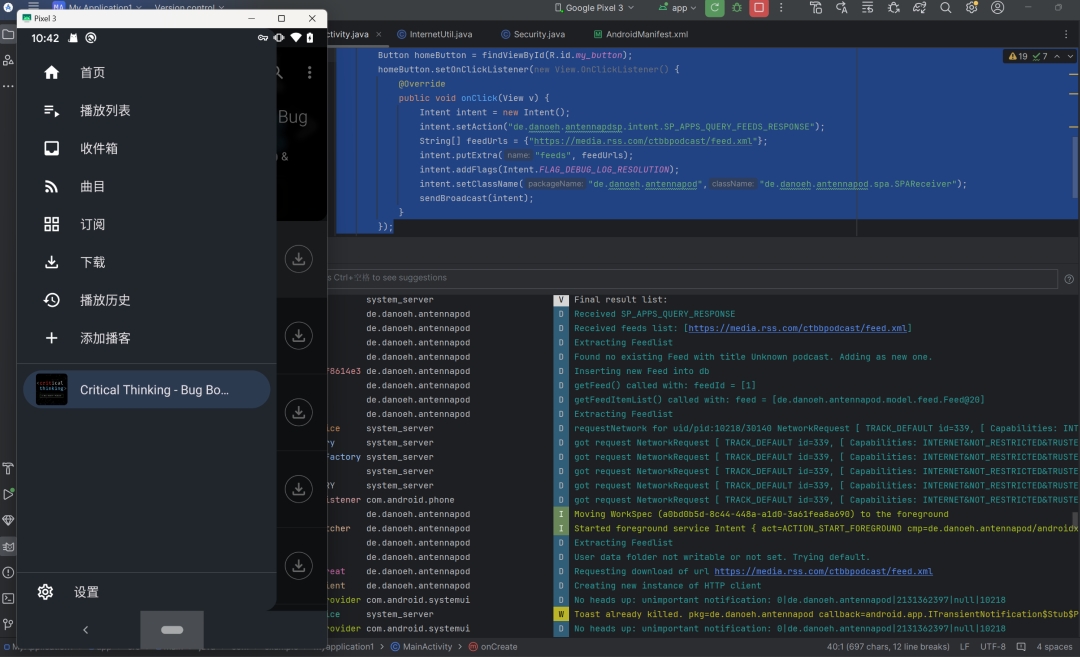Click the green Rerun app button

(714, 8)
